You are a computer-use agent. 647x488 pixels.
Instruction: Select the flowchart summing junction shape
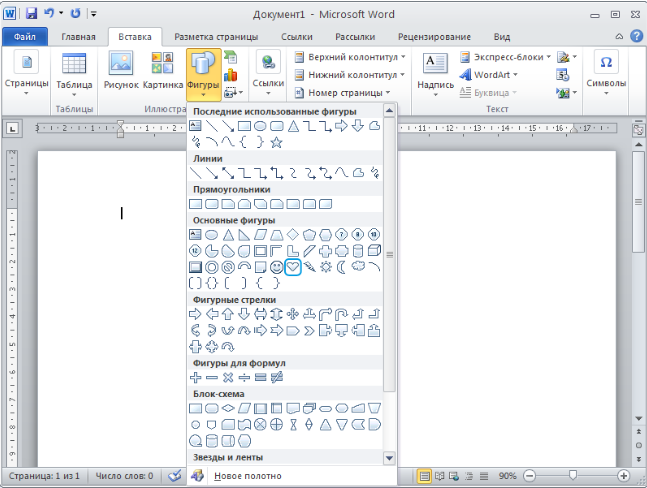[x=260, y=424]
